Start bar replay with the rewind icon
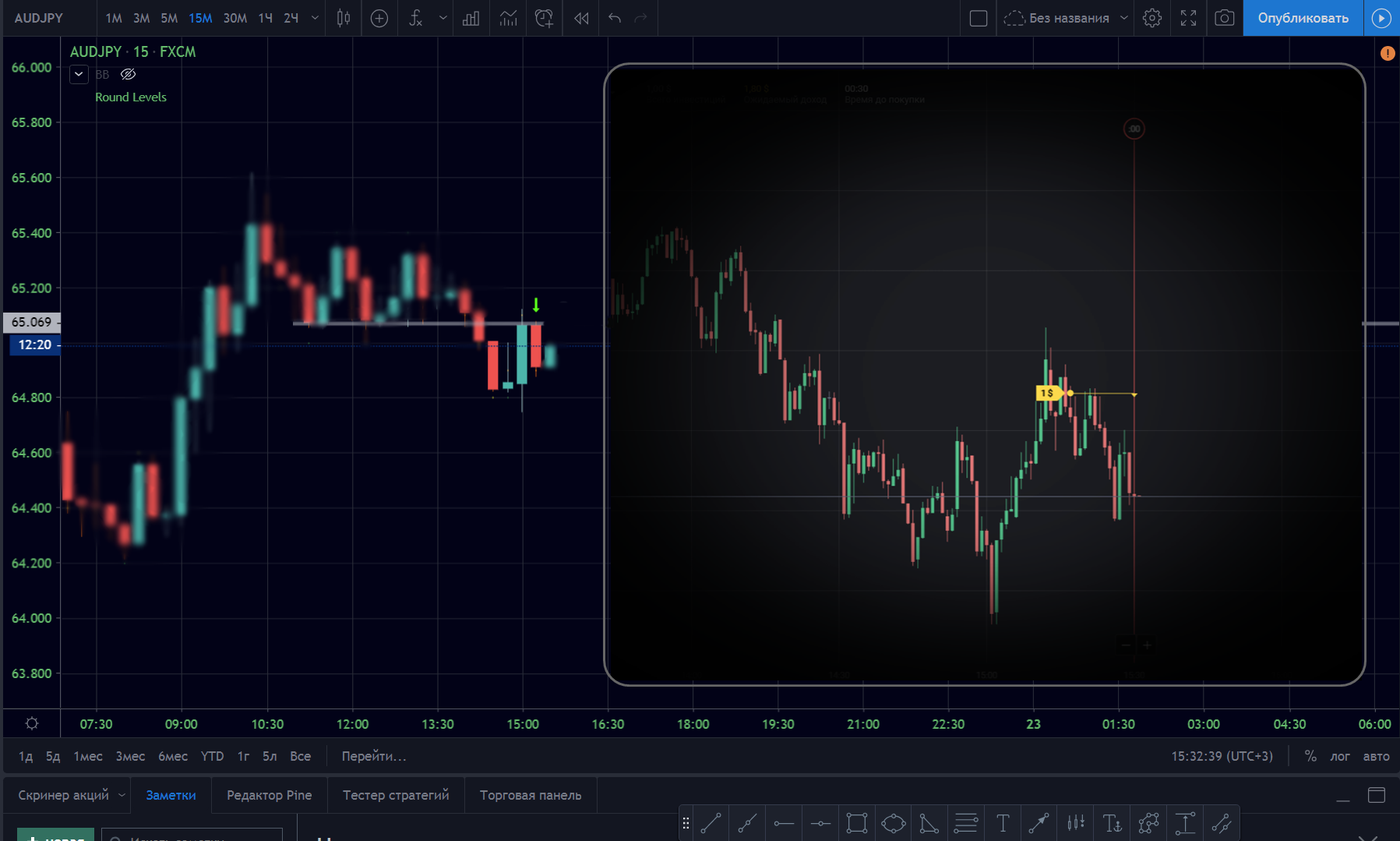 click(x=581, y=18)
